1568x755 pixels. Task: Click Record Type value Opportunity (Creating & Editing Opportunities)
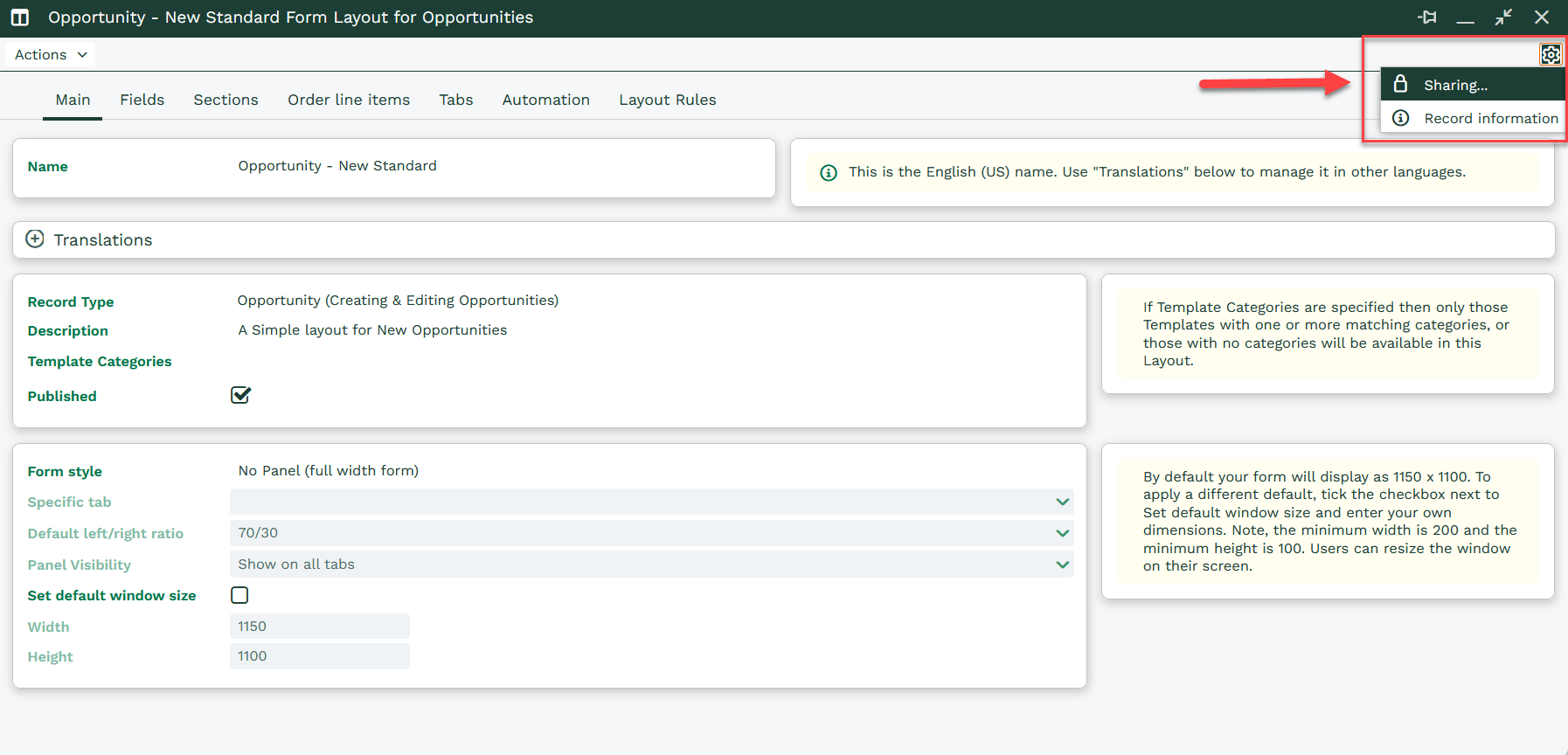398,301
